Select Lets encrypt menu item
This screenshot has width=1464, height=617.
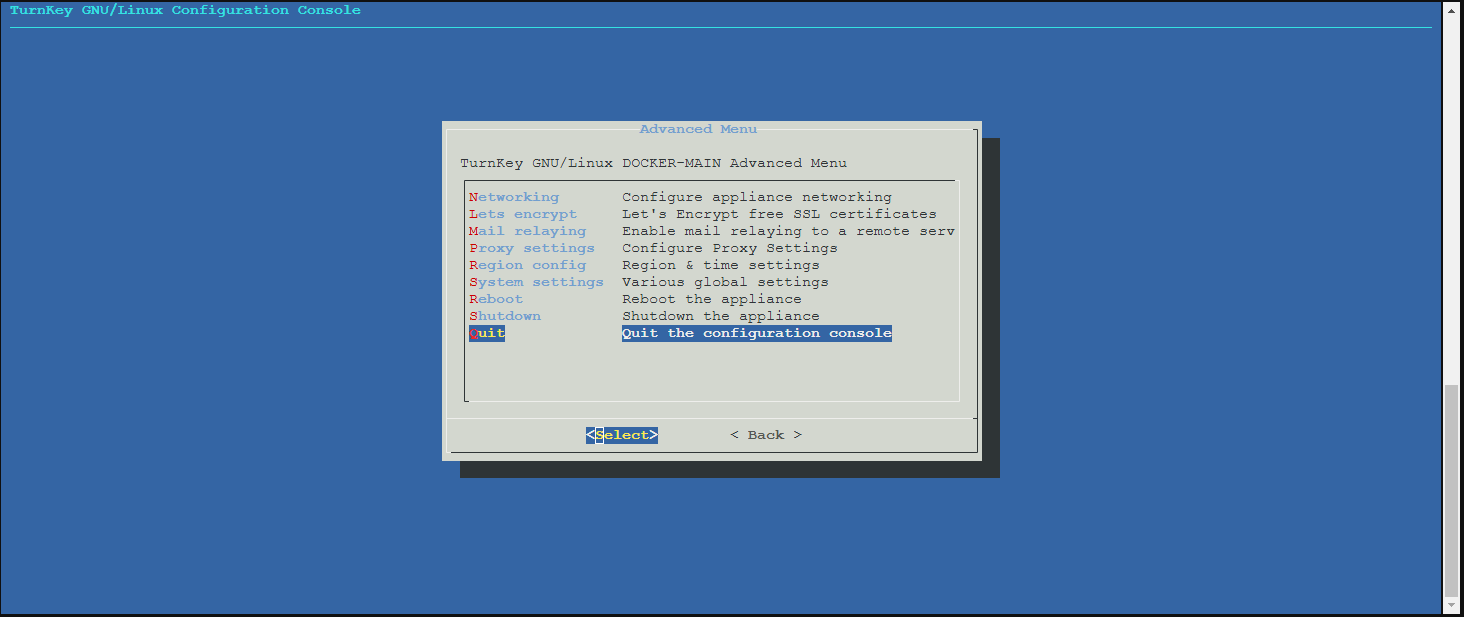523,214
